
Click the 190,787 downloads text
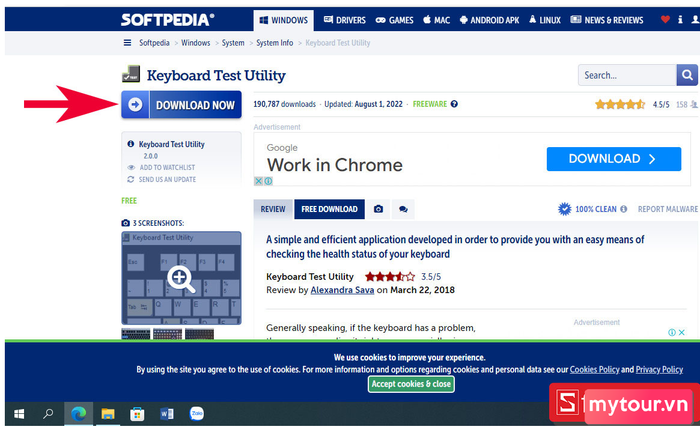284,104
